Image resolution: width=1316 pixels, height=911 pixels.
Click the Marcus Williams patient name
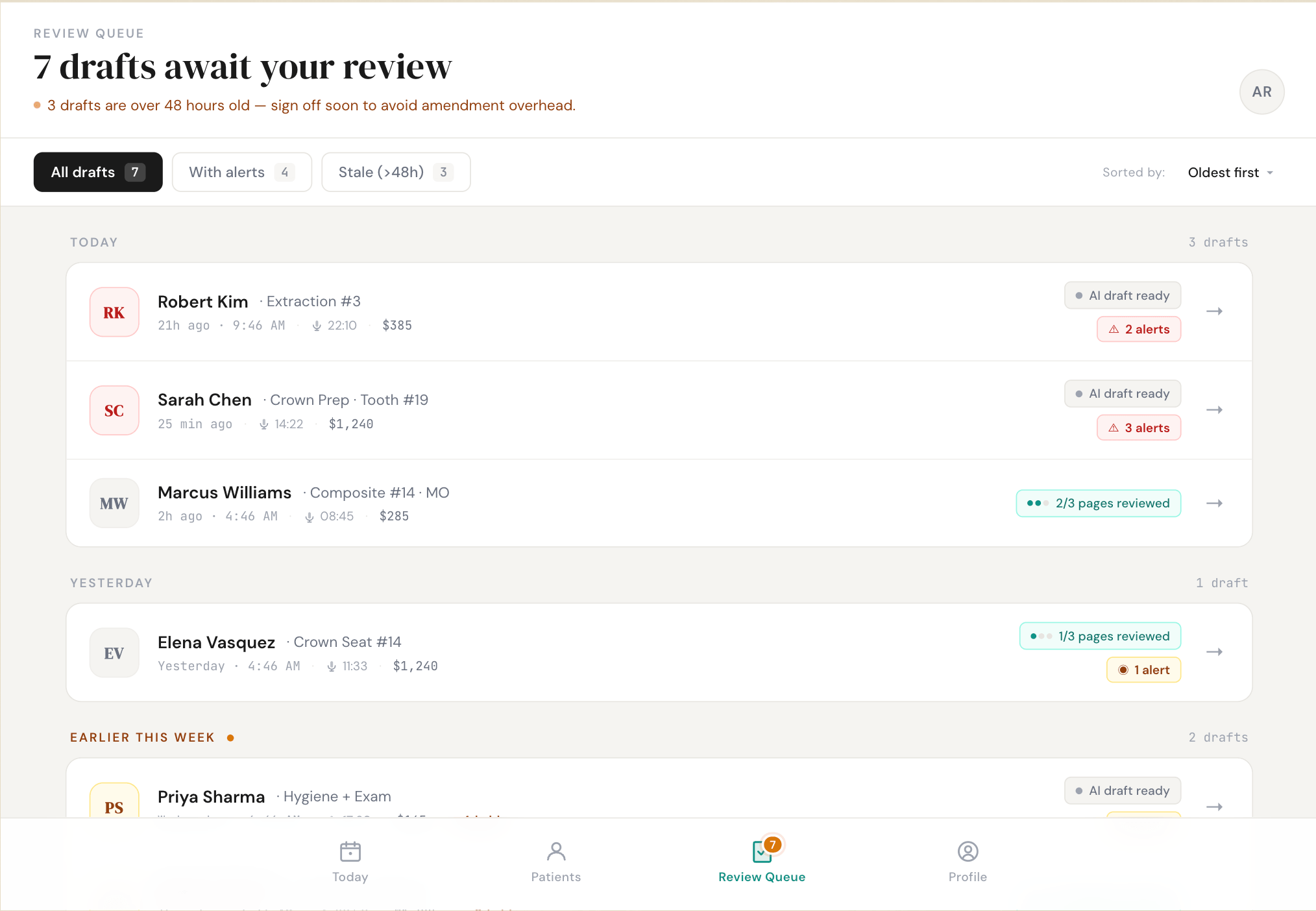click(x=225, y=492)
